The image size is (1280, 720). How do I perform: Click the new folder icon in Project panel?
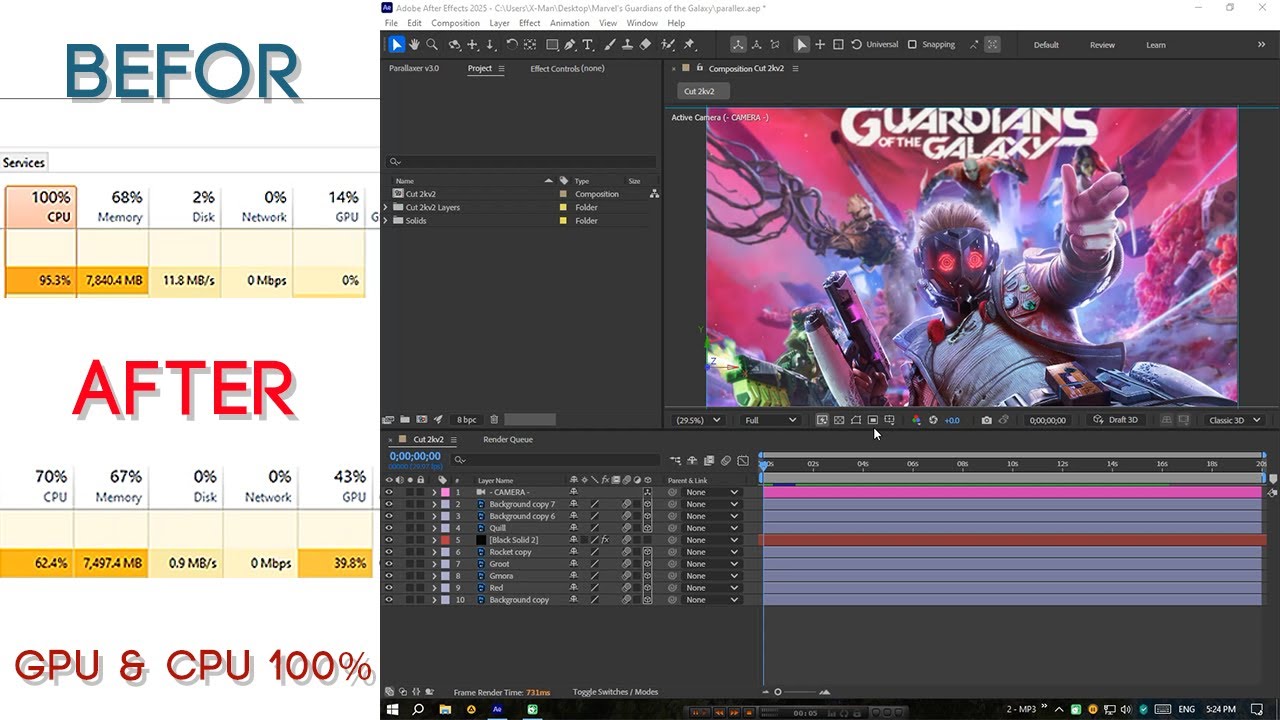[x=405, y=419]
